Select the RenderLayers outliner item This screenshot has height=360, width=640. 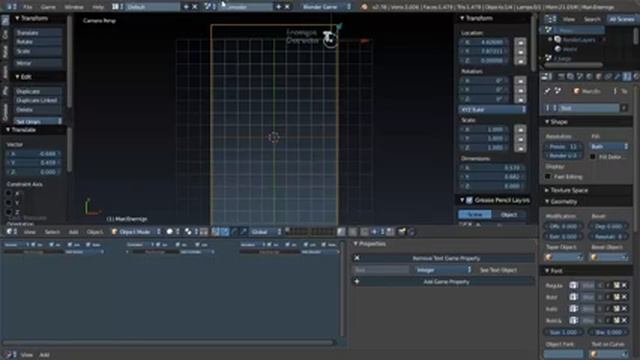[x=579, y=40]
